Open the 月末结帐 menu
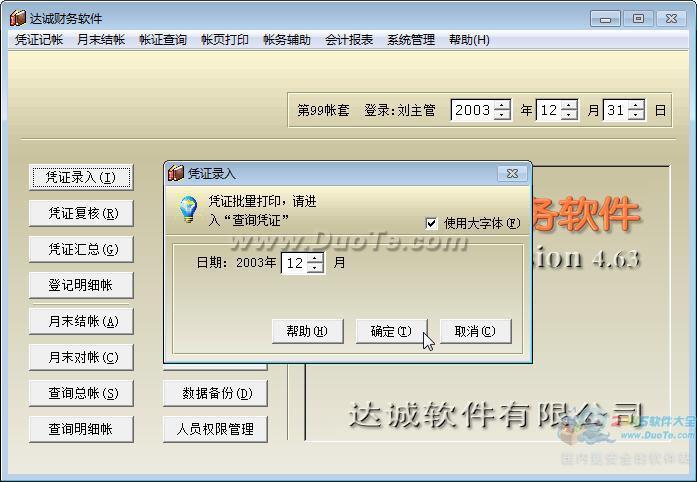This screenshot has height=482, width=697. tap(101, 40)
